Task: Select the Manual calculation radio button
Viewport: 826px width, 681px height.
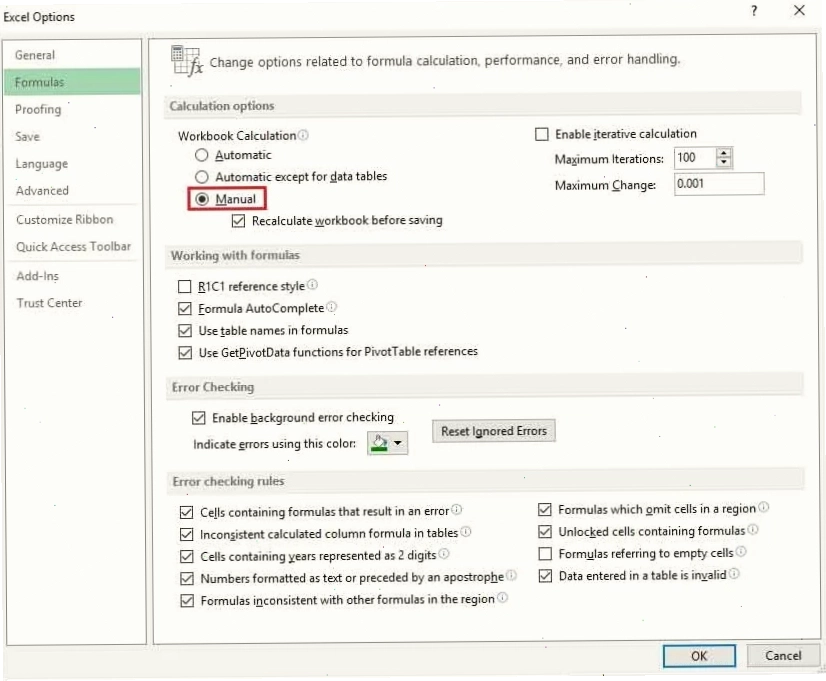Action: click(x=202, y=199)
